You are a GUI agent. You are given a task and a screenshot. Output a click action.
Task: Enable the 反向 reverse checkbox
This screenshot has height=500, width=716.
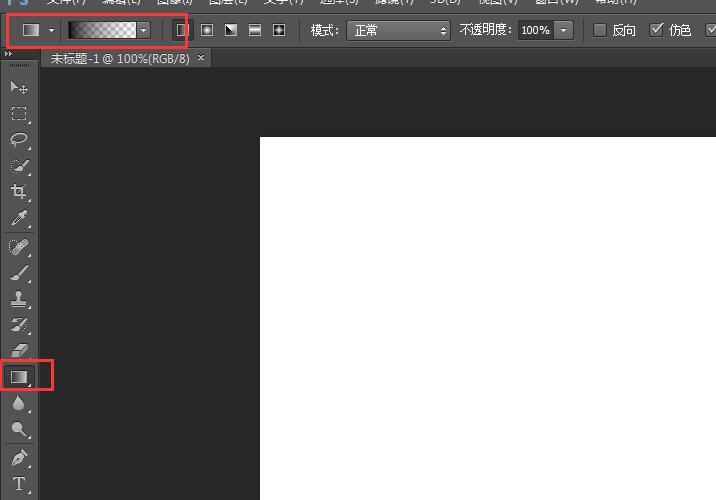tap(600, 30)
